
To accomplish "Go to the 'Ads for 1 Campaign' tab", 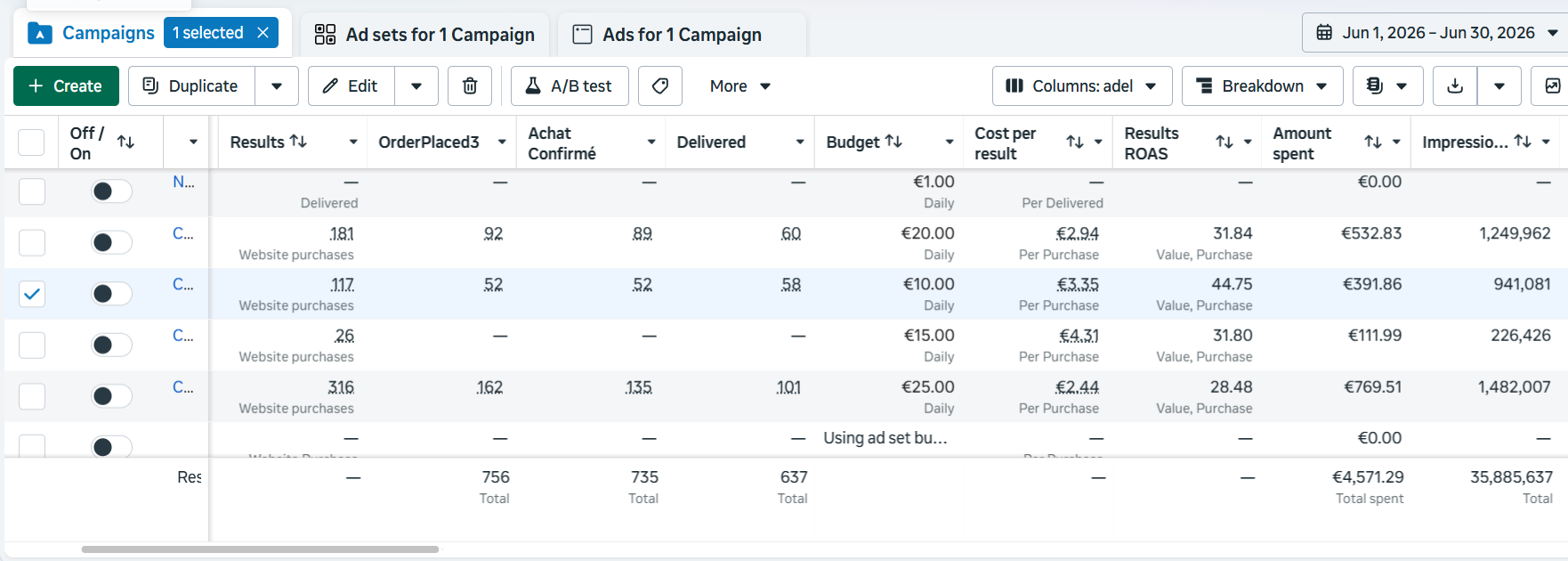I will point(682,35).
